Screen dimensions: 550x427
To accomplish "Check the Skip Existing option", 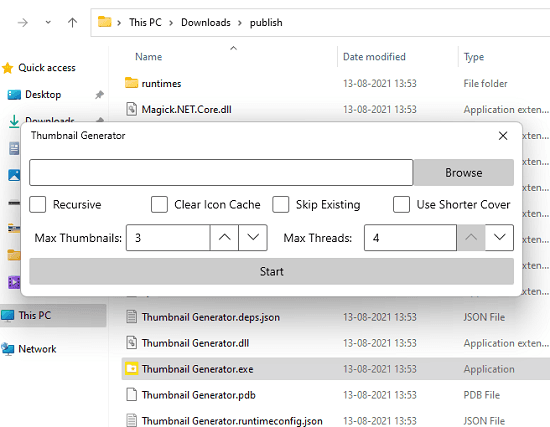I will (281, 205).
